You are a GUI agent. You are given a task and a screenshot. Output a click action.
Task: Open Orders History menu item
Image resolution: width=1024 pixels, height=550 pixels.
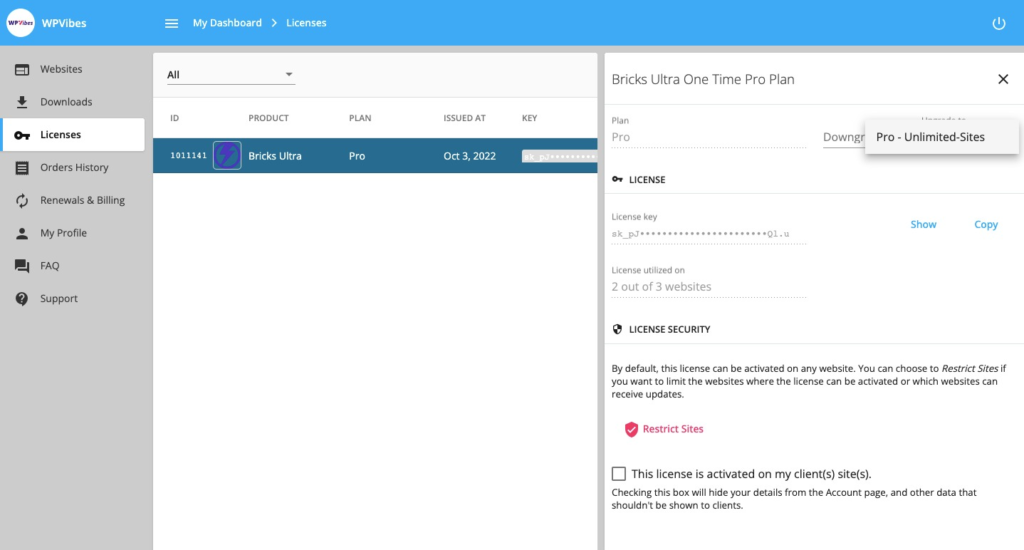tap(73, 167)
